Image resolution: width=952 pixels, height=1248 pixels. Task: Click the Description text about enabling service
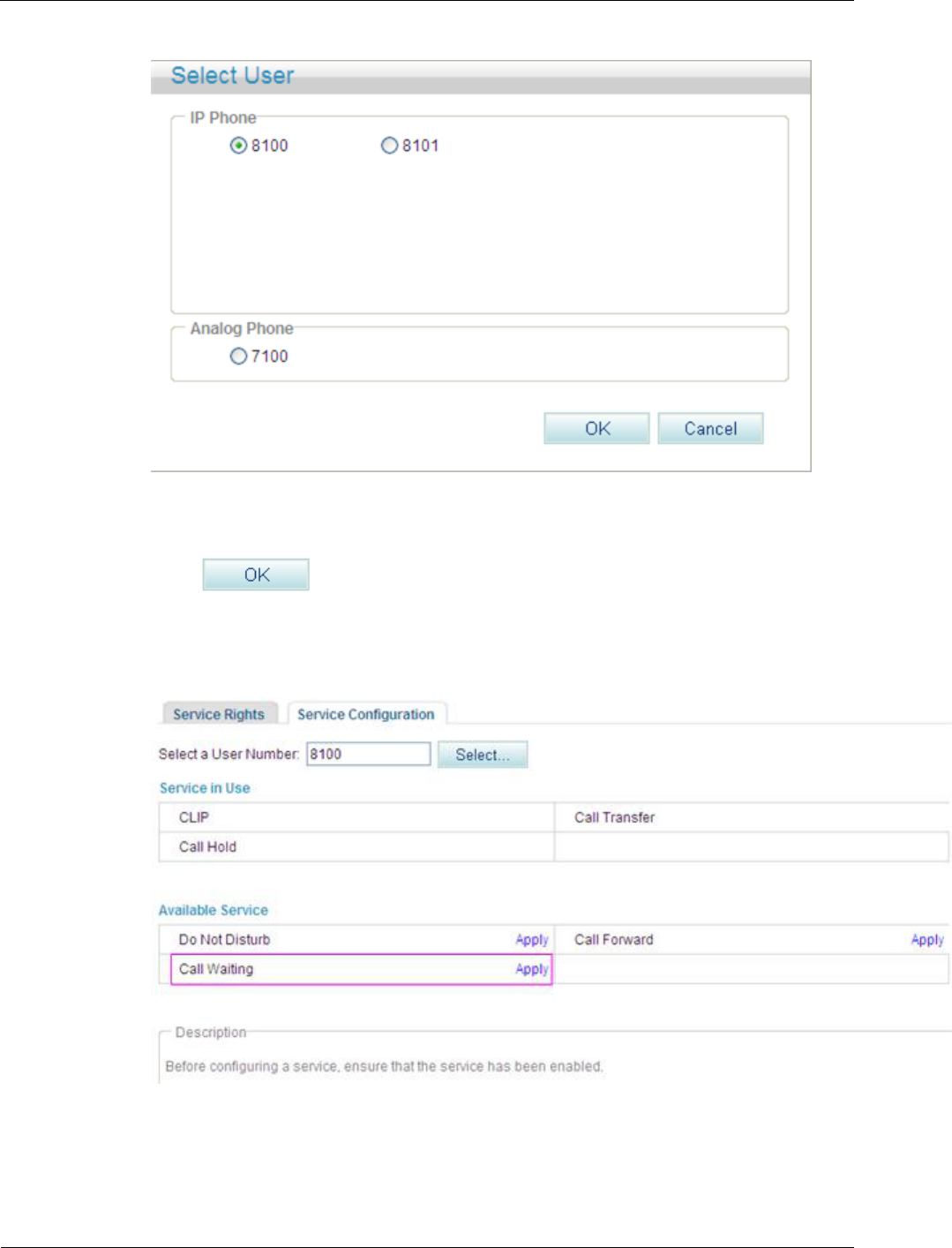pos(385,1066)
